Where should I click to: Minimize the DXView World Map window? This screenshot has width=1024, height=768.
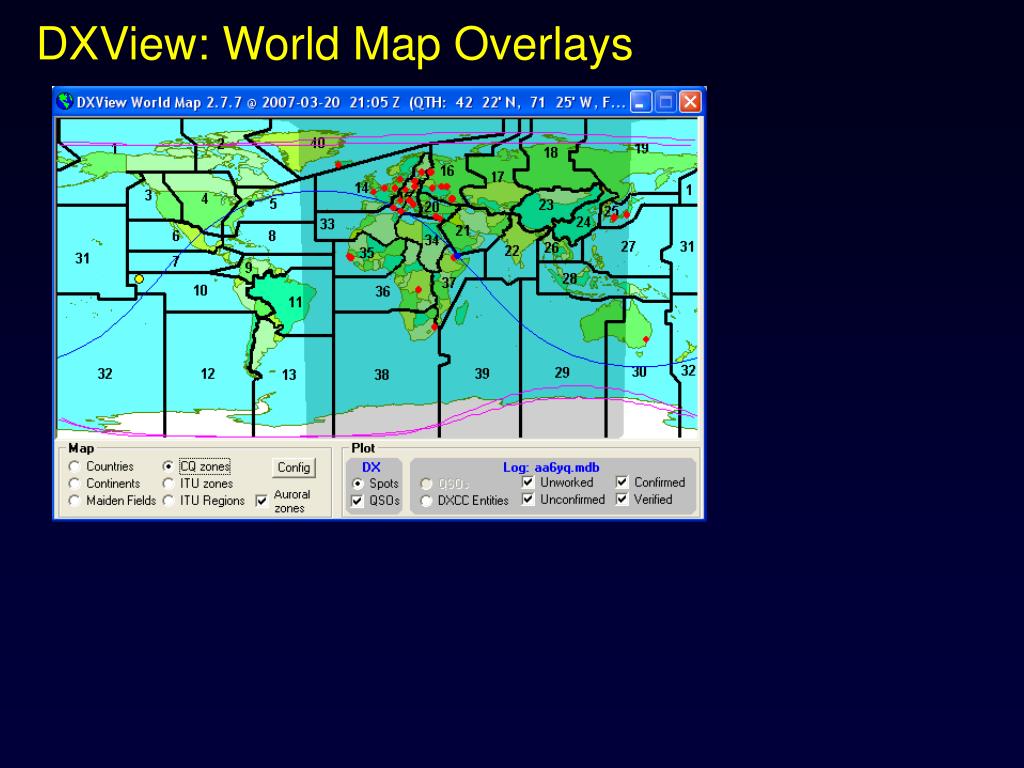[641, 103]
